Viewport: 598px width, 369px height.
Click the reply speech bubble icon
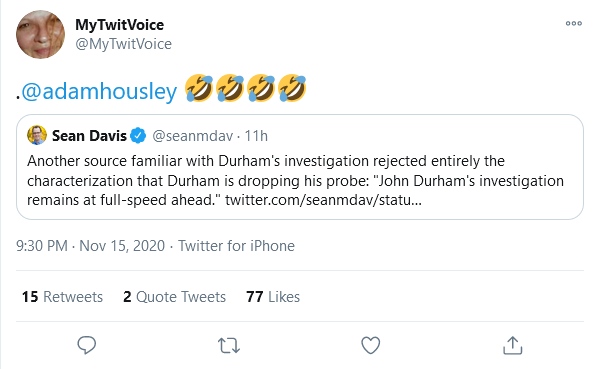[87, 345]
